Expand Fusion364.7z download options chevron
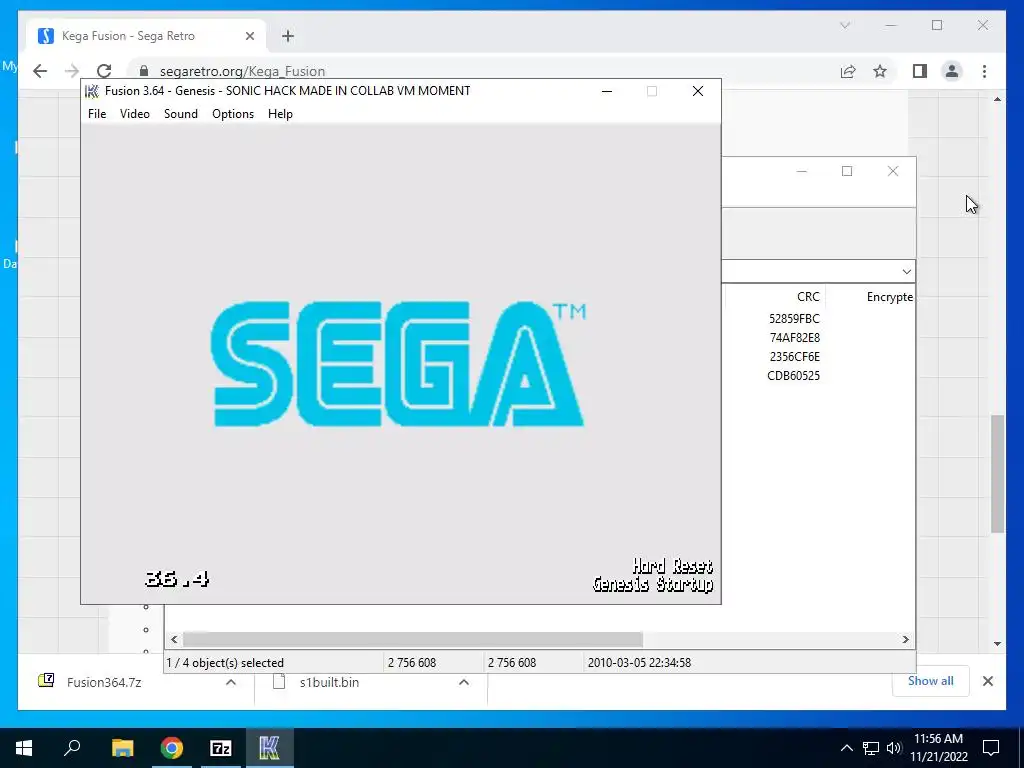Image resolution: width=1024 pixels, height=768 pixels. [x=231, y=682]
